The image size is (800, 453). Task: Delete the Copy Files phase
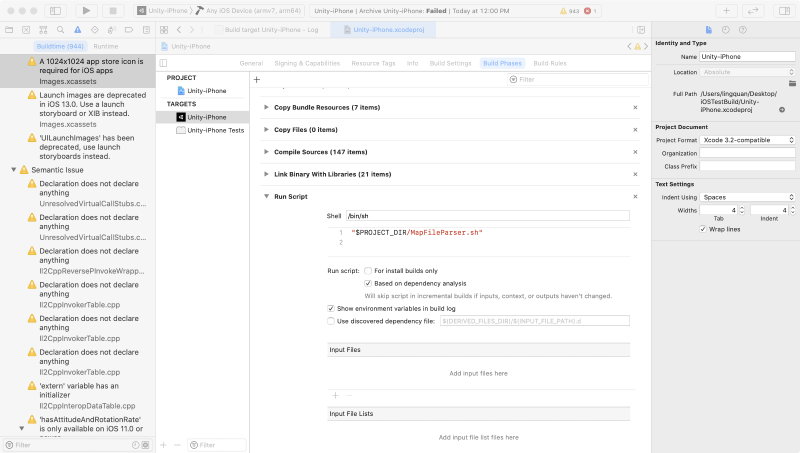[x=635, y=130]
